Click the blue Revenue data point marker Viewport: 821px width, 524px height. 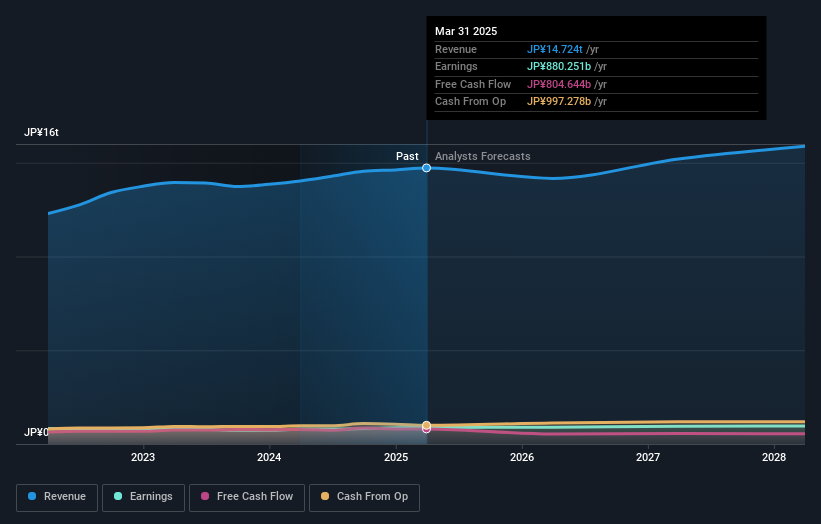426,168
